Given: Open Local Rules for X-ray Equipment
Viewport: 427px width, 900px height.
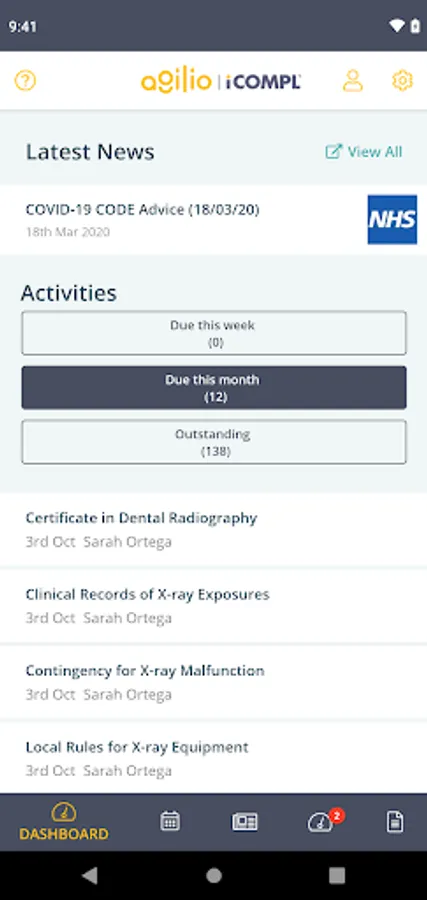Looking at the screenshot, I should pyautogui.click(x=214, y=758).
